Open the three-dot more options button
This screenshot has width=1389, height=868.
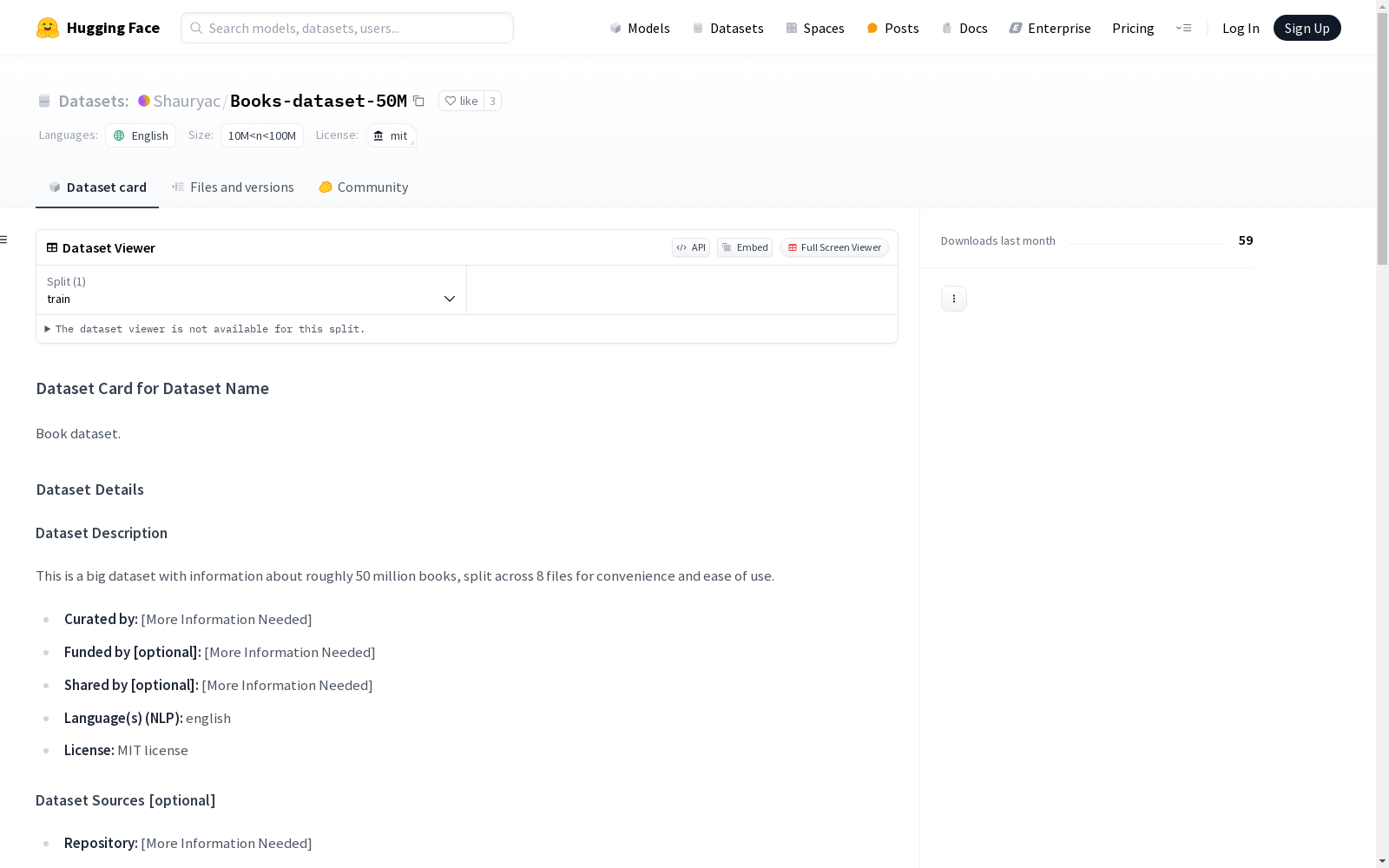[954, 299]
